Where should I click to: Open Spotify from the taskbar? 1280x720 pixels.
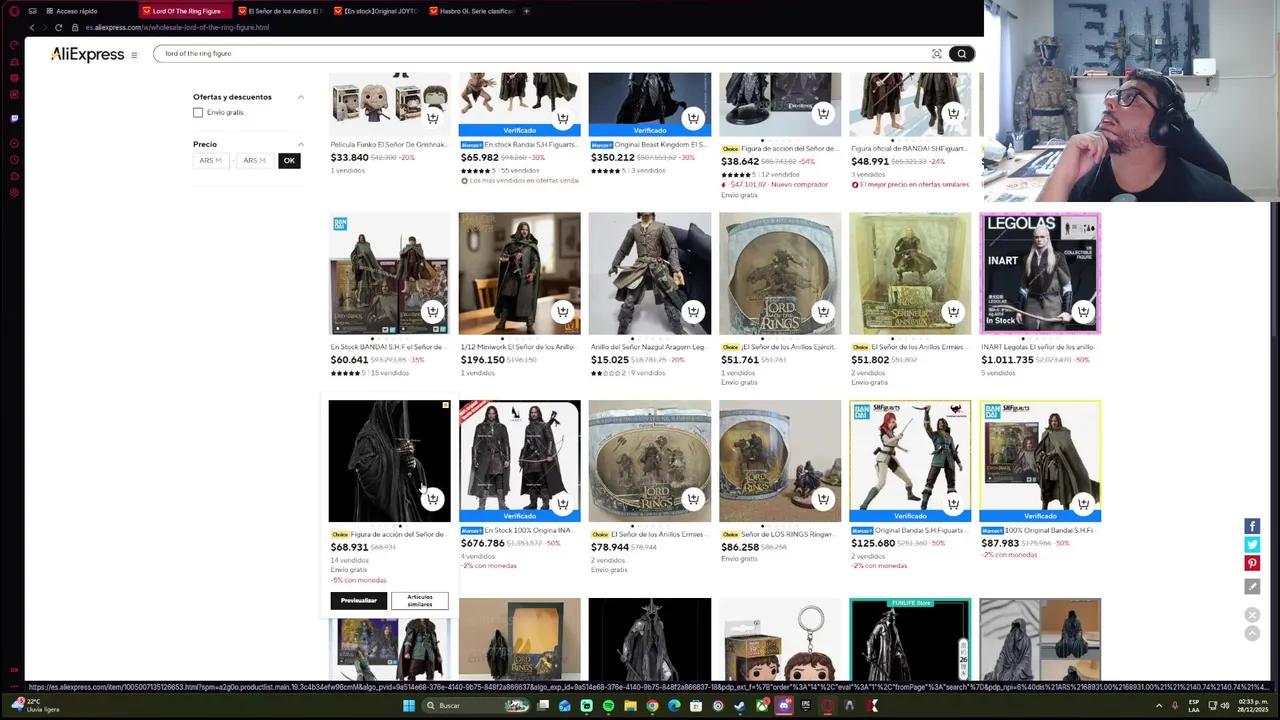608,706
